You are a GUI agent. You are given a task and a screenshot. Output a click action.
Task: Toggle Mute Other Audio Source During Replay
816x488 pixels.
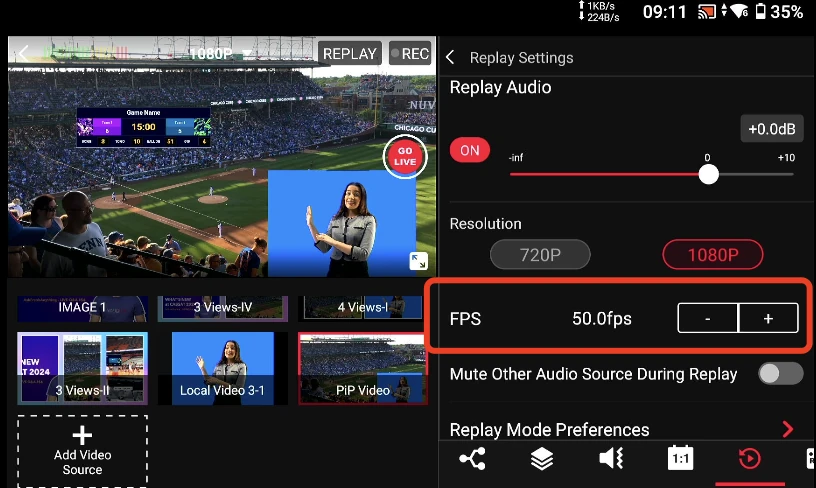[x=780, y=374]
